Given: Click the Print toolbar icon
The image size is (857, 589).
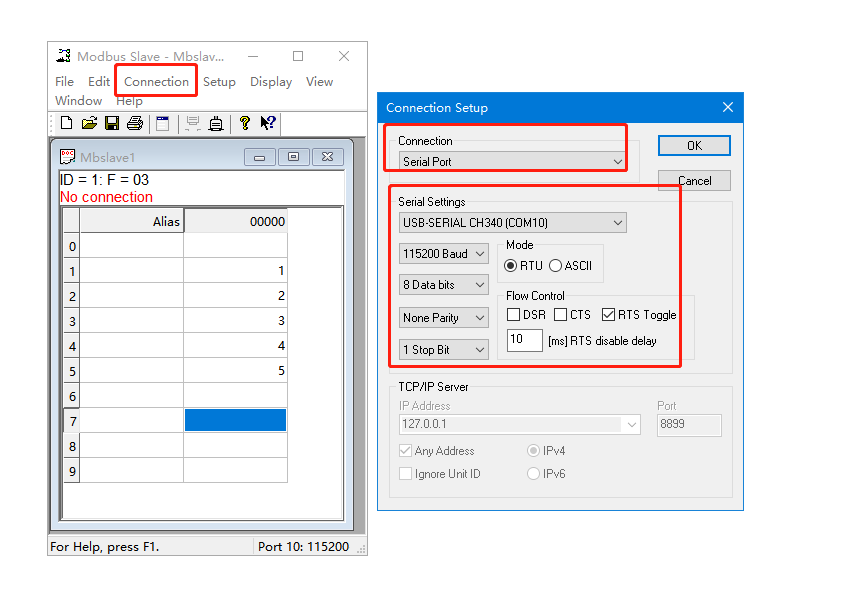Looking at the screenshot, I should click(134, 123).
